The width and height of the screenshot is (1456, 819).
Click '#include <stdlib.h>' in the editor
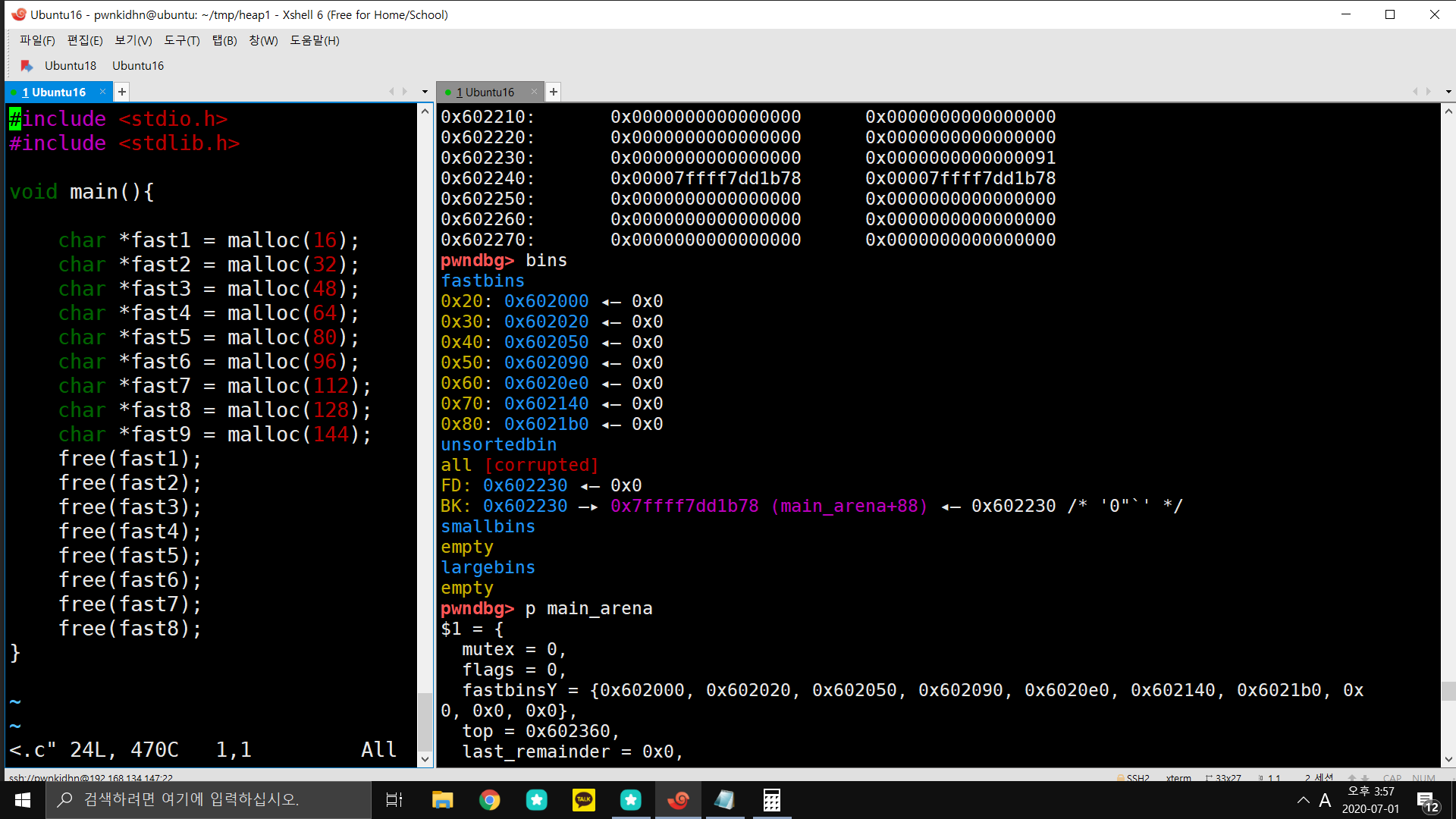125,143
